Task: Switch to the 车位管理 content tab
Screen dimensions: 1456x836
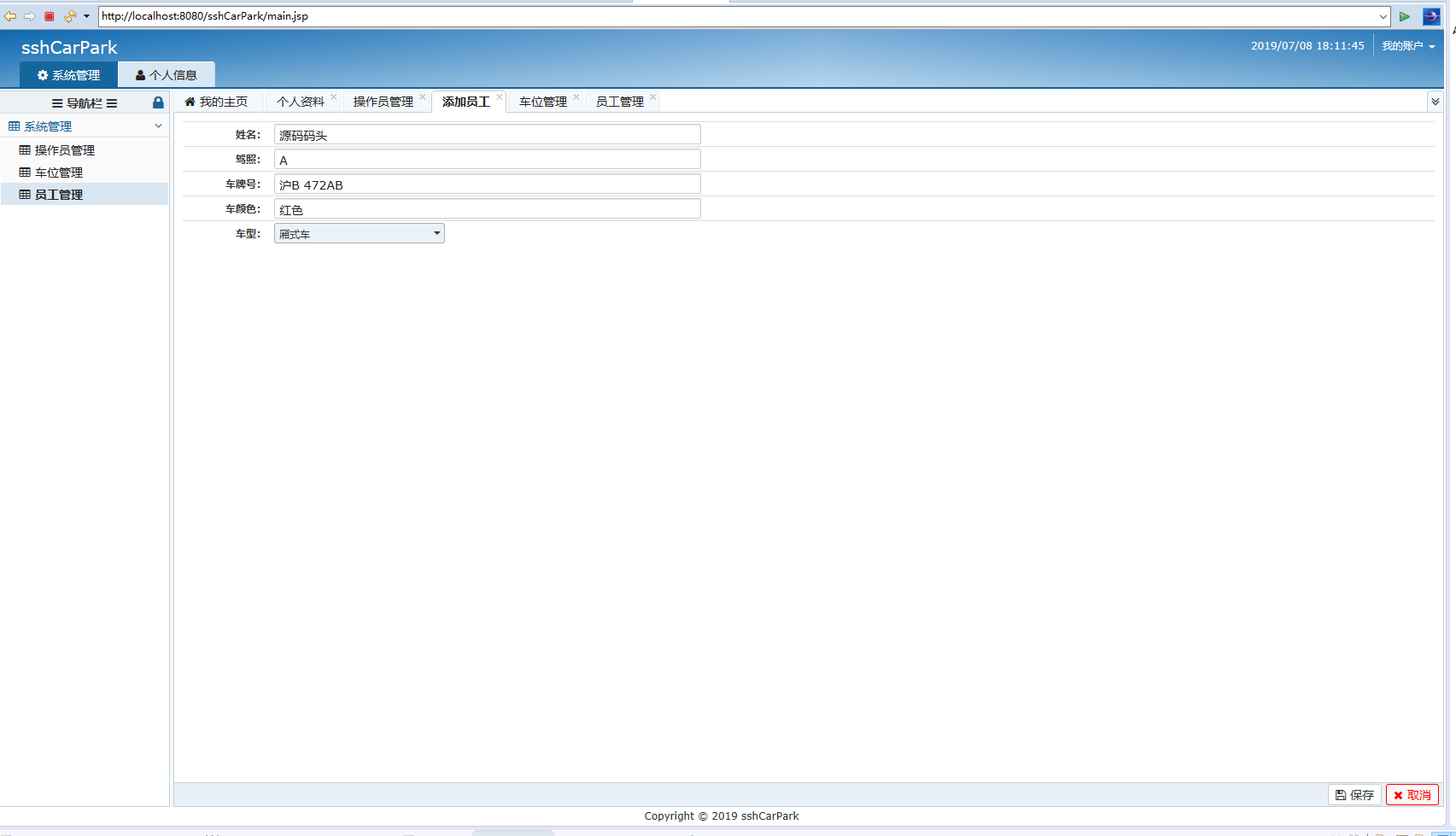Action: [542, 102]
